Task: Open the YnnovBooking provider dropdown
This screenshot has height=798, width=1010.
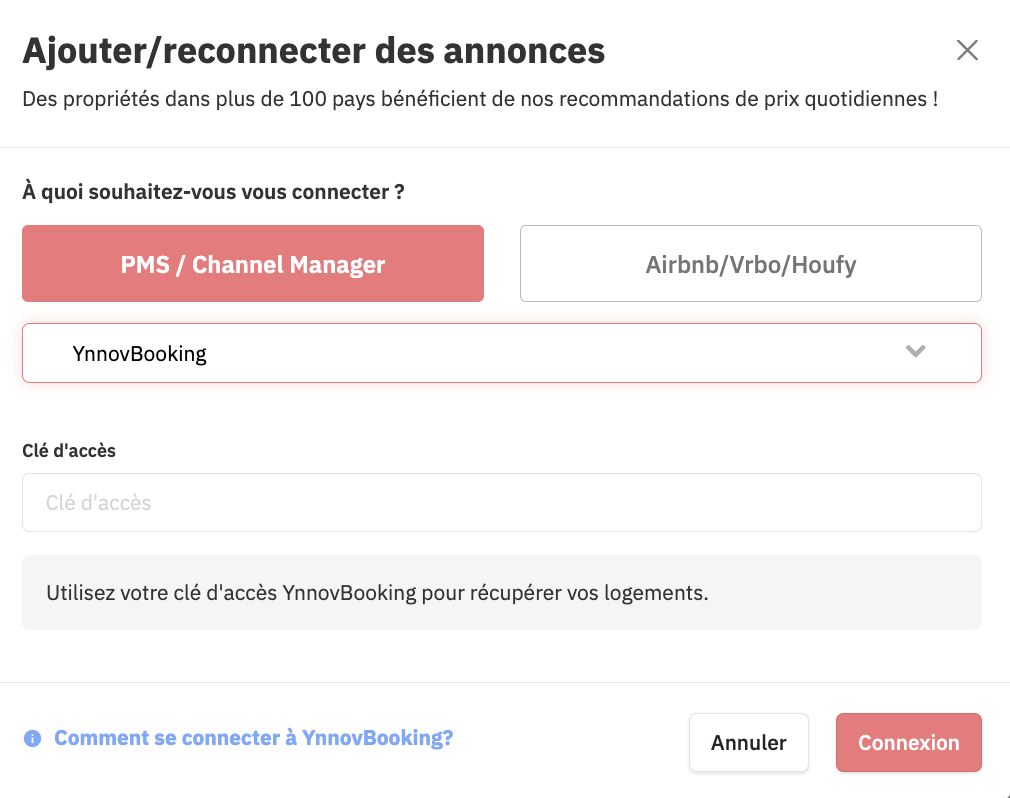Action: (x=502, y=353)
